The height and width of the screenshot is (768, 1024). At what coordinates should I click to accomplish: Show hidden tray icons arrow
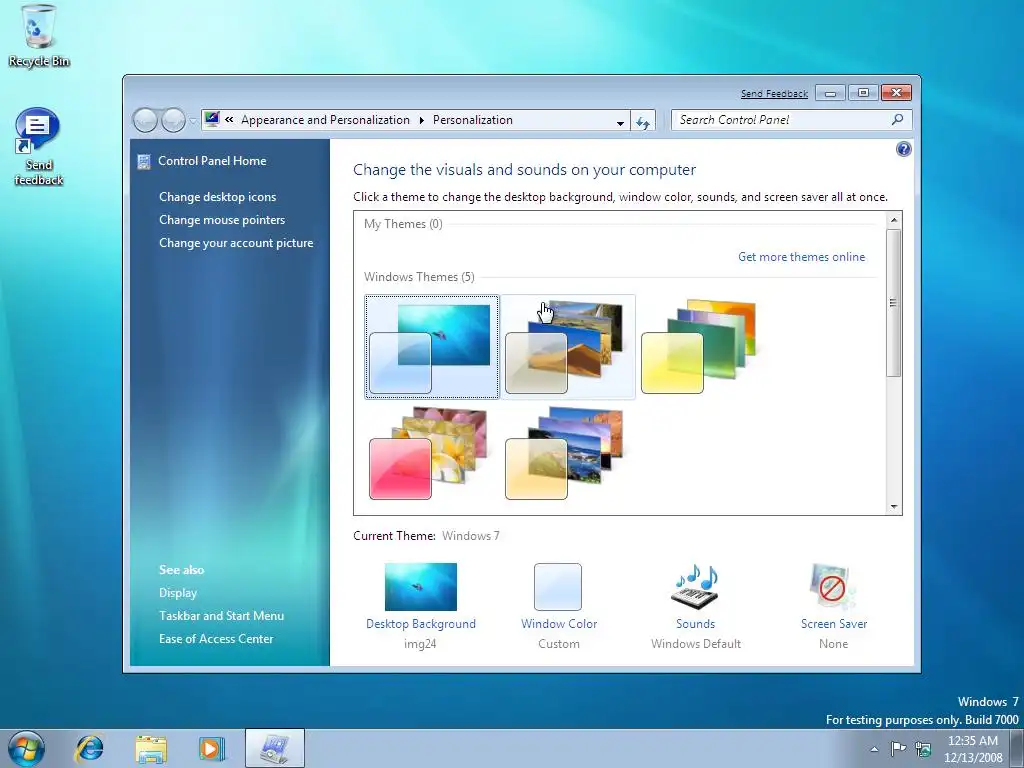[x=874, y=749]
